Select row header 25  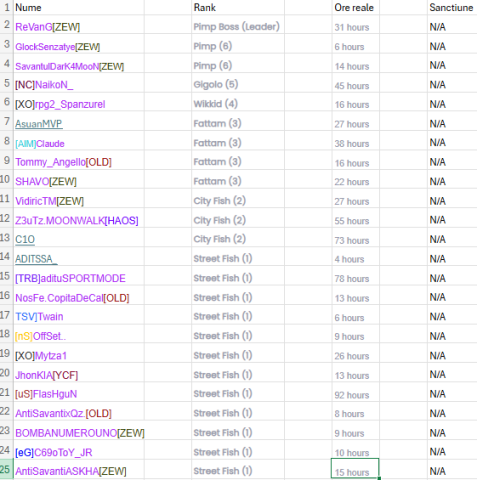[x=6, y=469]
